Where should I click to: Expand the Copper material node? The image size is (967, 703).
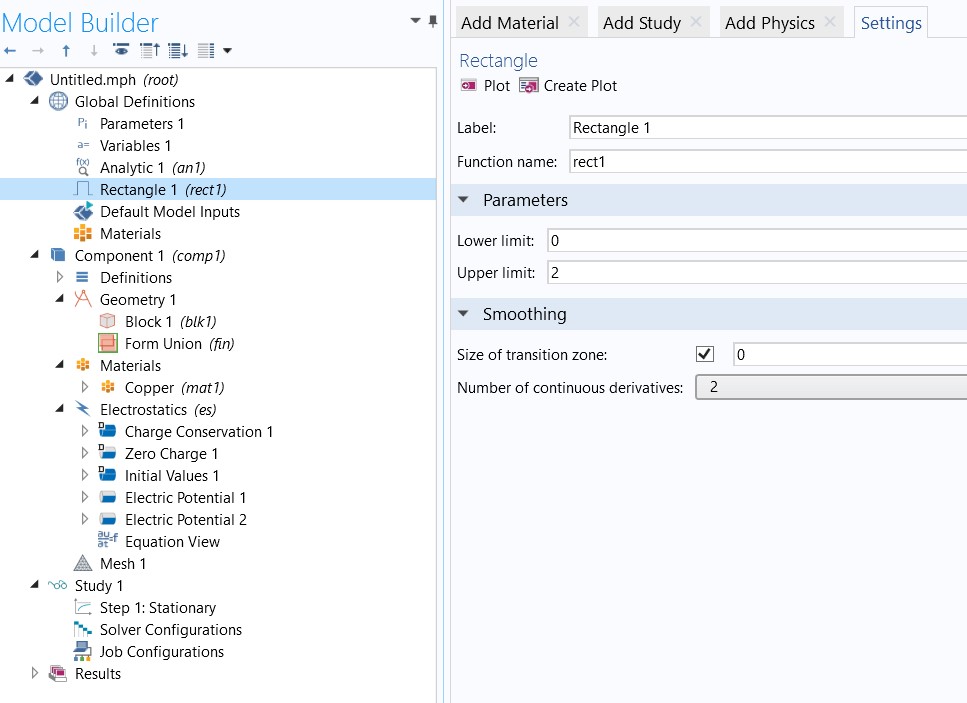85,388
